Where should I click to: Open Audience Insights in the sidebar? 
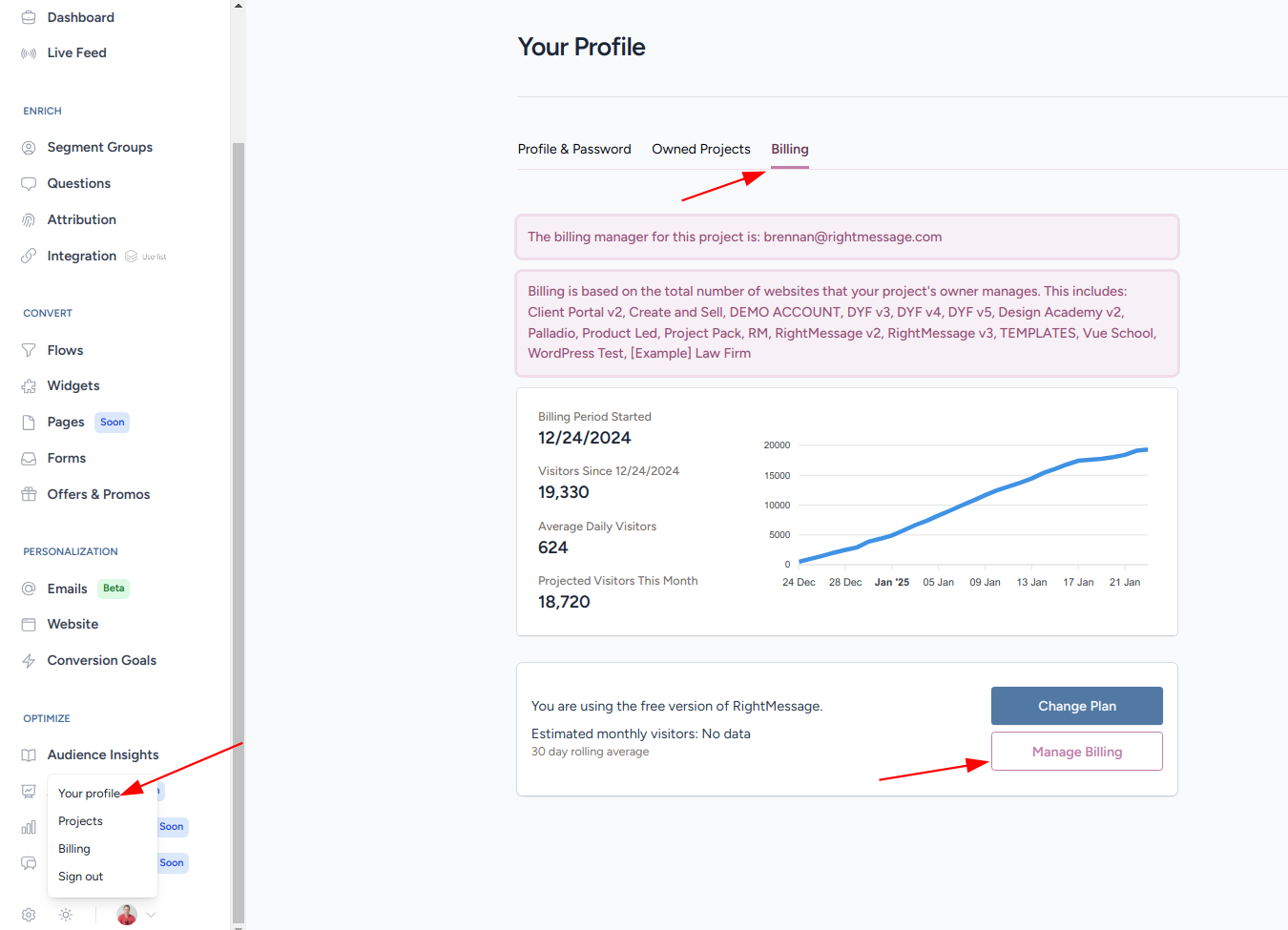(103, 755)
